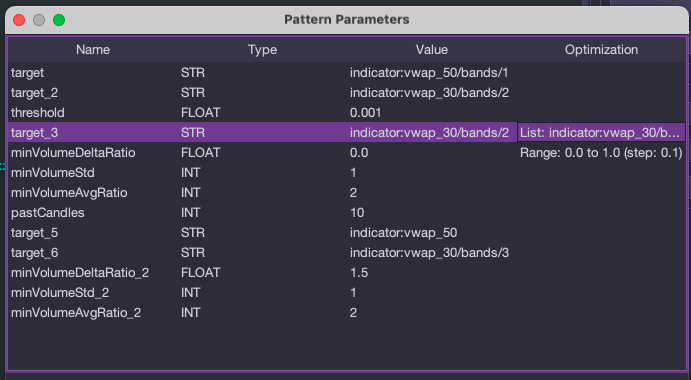
Task: Select the target_2 parameter name
Action: [34, 93]
